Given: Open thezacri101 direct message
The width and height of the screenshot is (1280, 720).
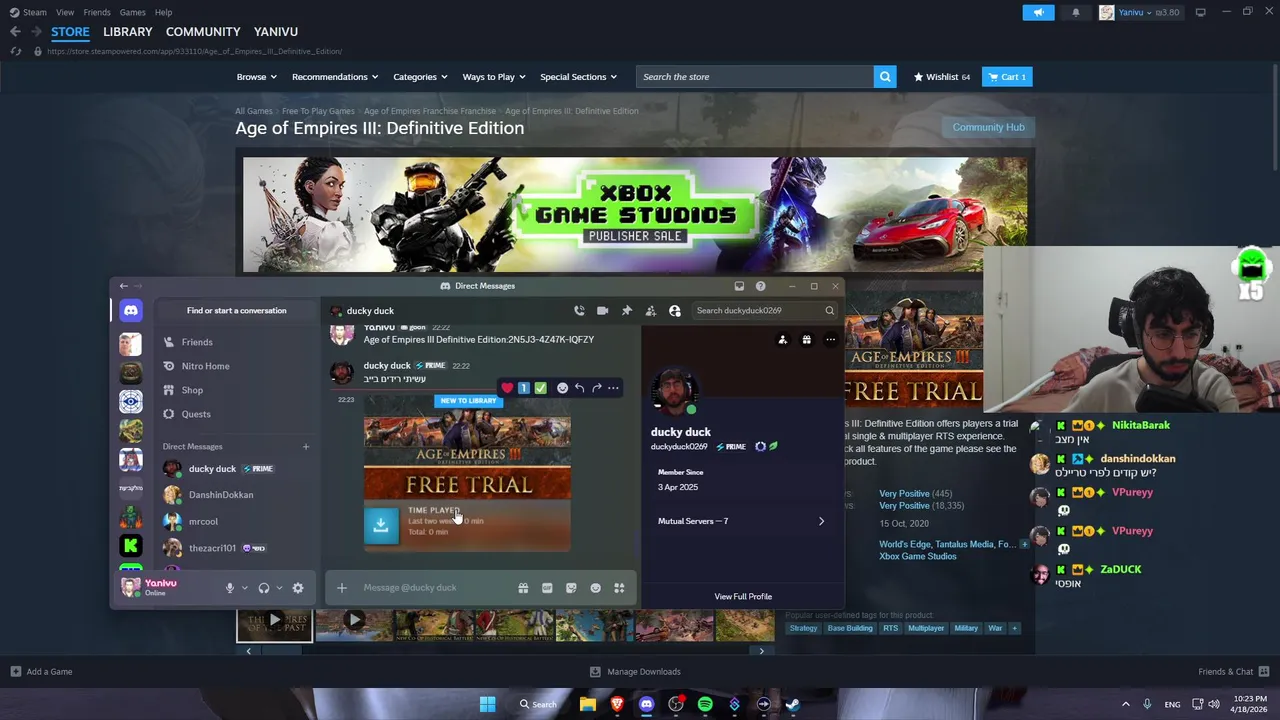Looking at the screenshot, I should pos(237,548).
